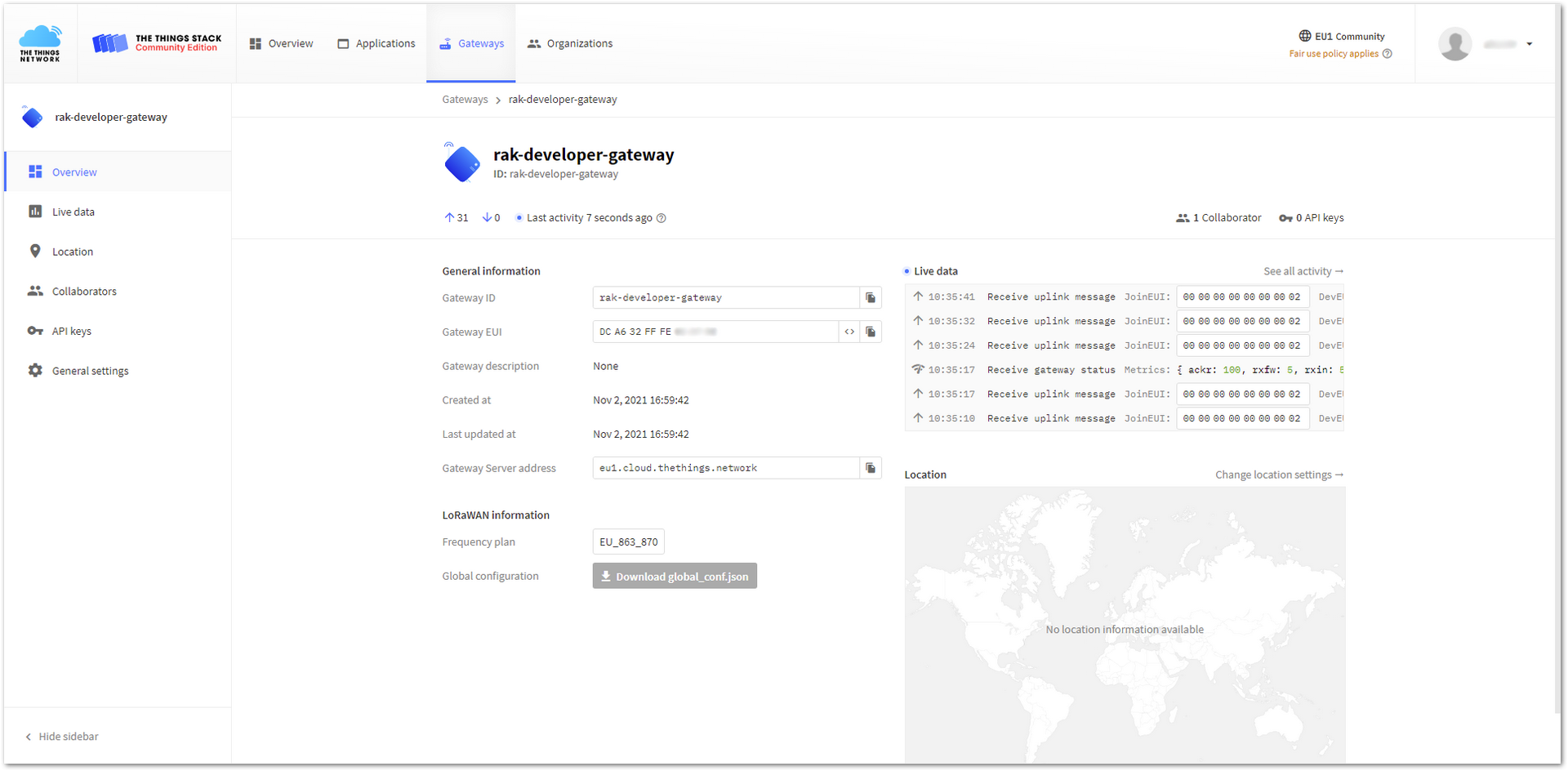Open Location in the sidebar
This screenshot has height=771, width=1568.
pos(118,252)
